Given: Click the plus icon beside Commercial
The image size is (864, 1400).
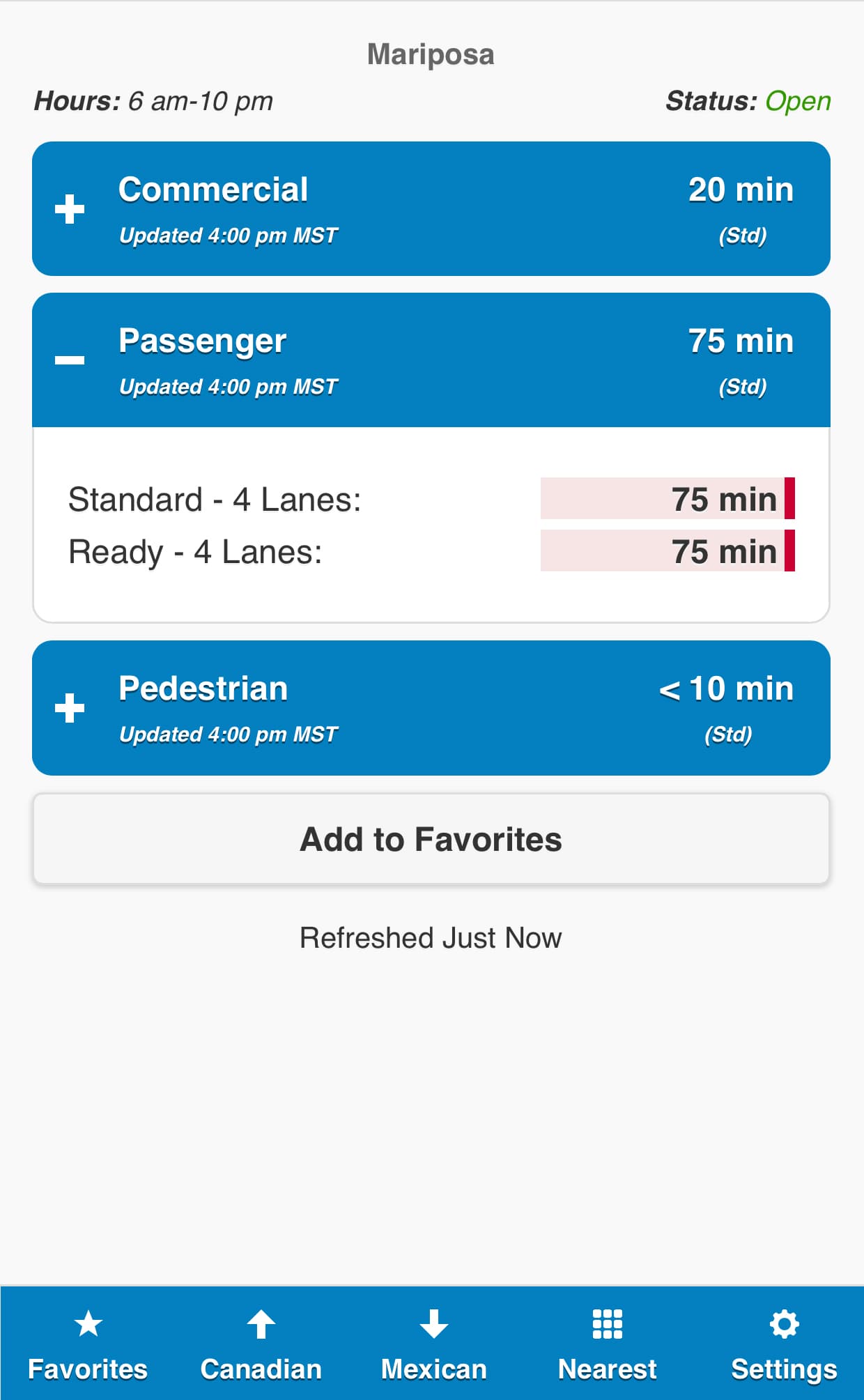Looking at the screenshot, I should (70, 209).
